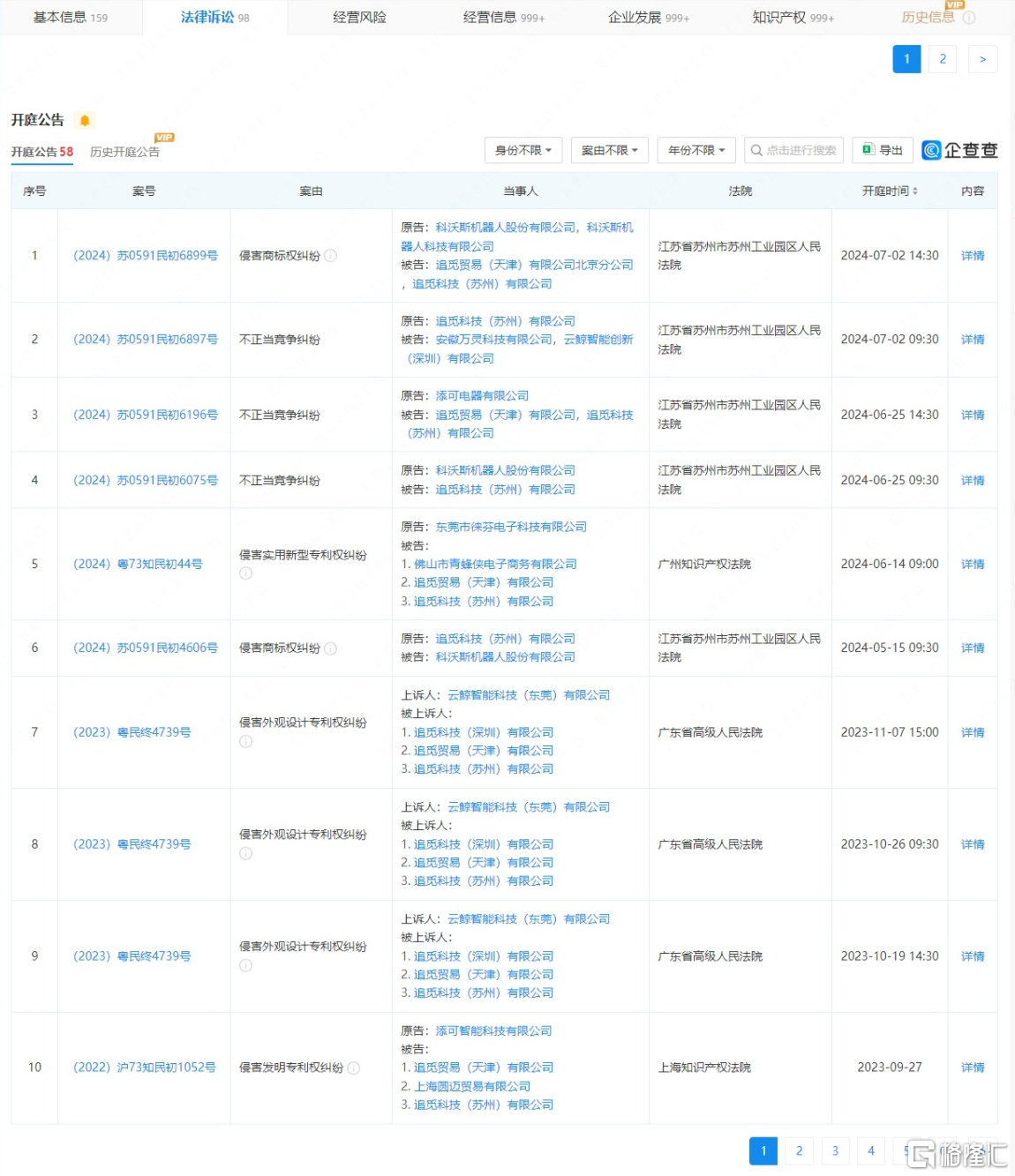Screen dimensions: 1015x1176
Task: View 详情 for the 2023-09-27 hearing
Action: pyautogui.click(x=973, y=1067)
